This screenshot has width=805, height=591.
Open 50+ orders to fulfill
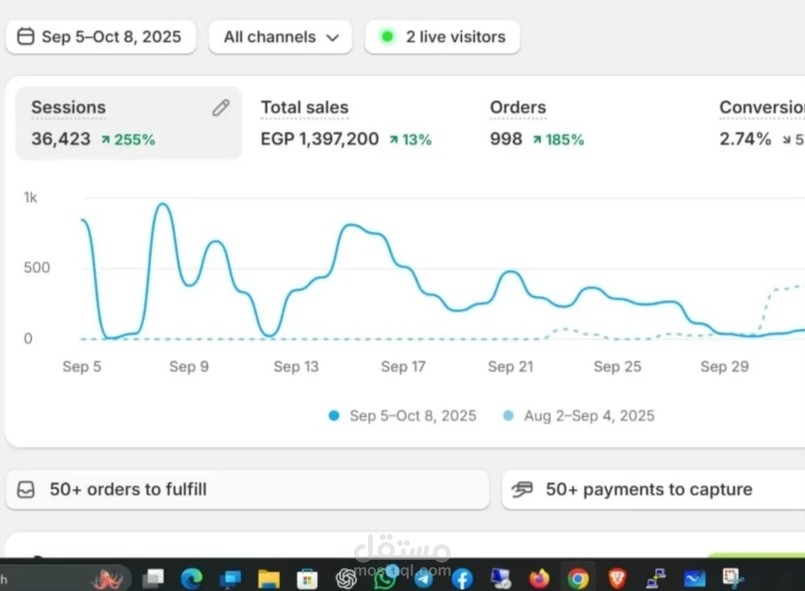pos(247,490)
